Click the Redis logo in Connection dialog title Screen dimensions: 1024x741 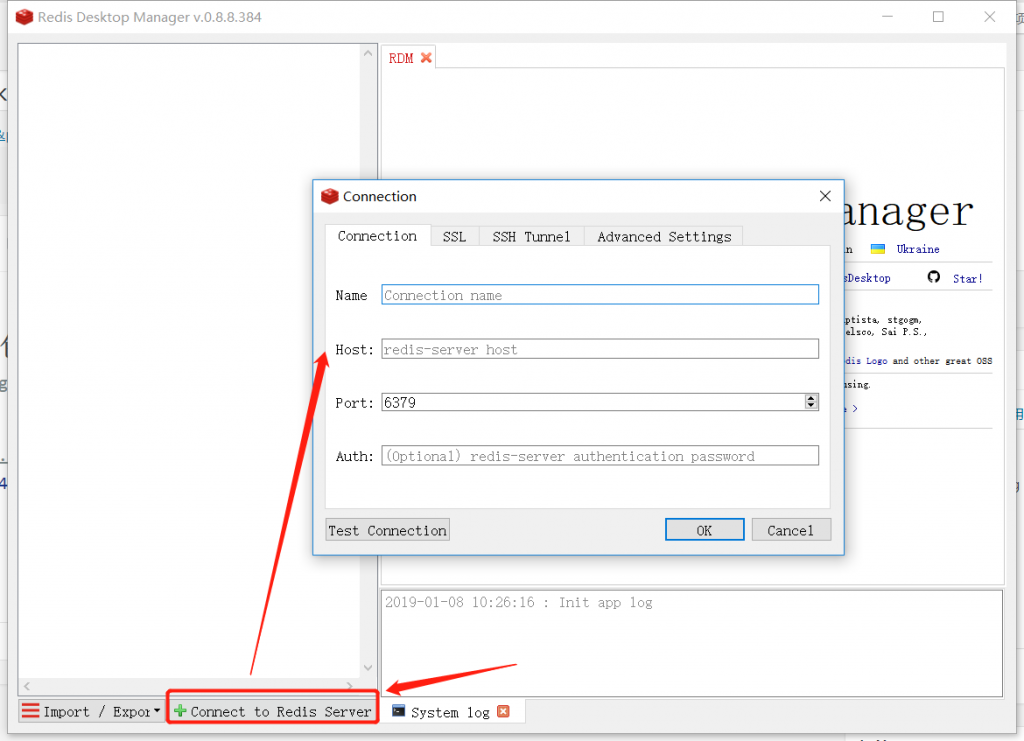(x=330, y=196)
